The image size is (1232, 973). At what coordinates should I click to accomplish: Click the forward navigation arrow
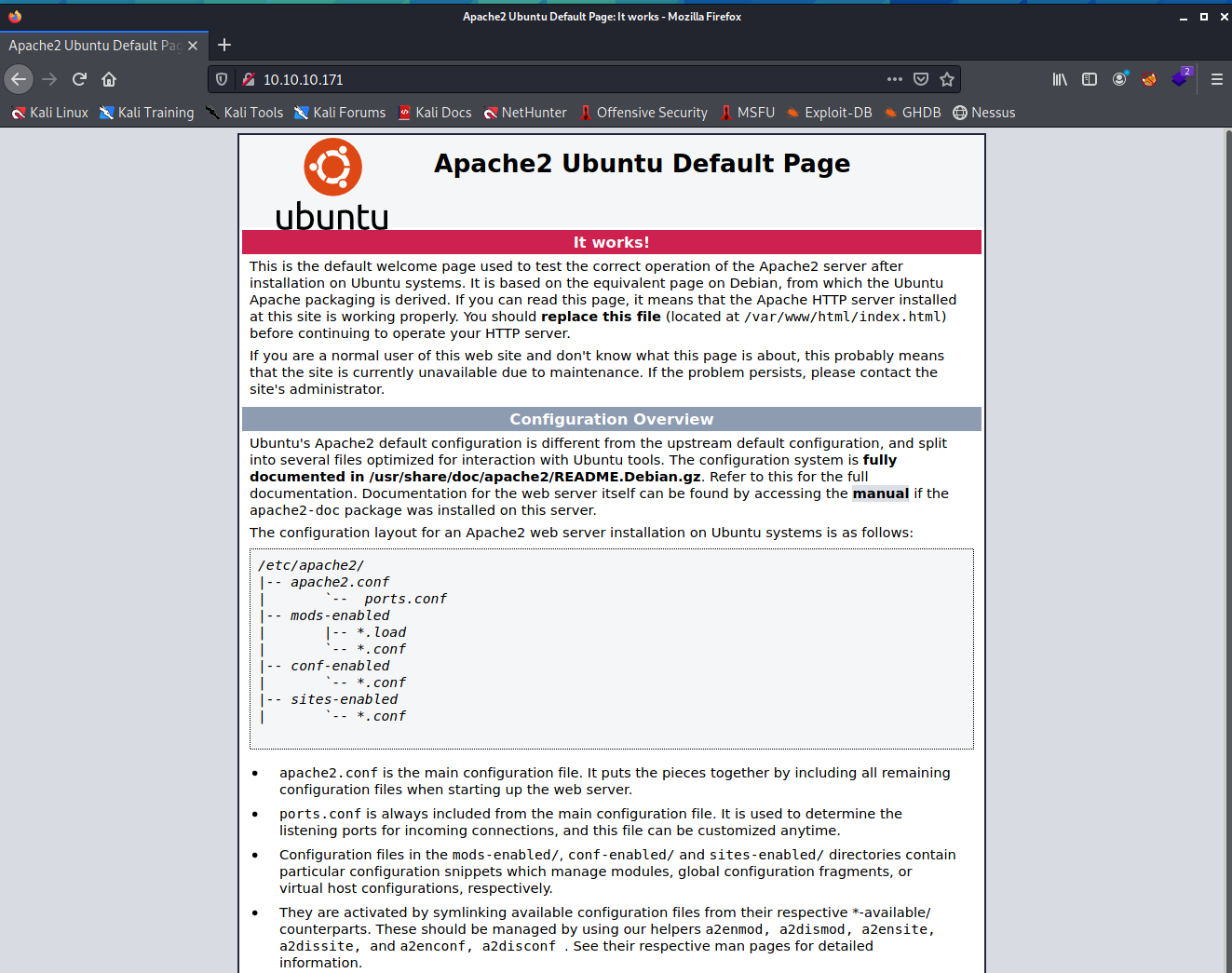coord(49,79)
